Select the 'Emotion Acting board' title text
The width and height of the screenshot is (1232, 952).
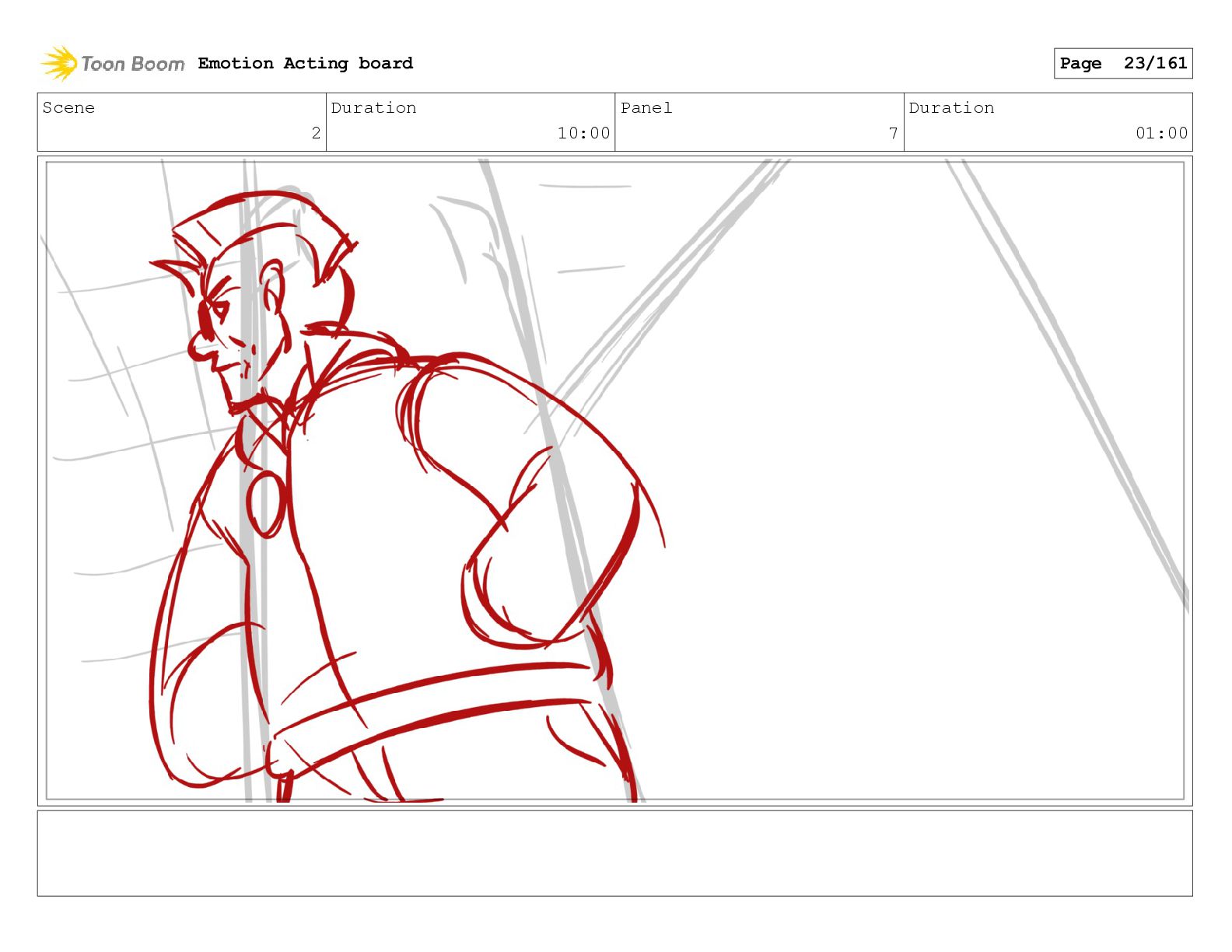coord(306,63)
